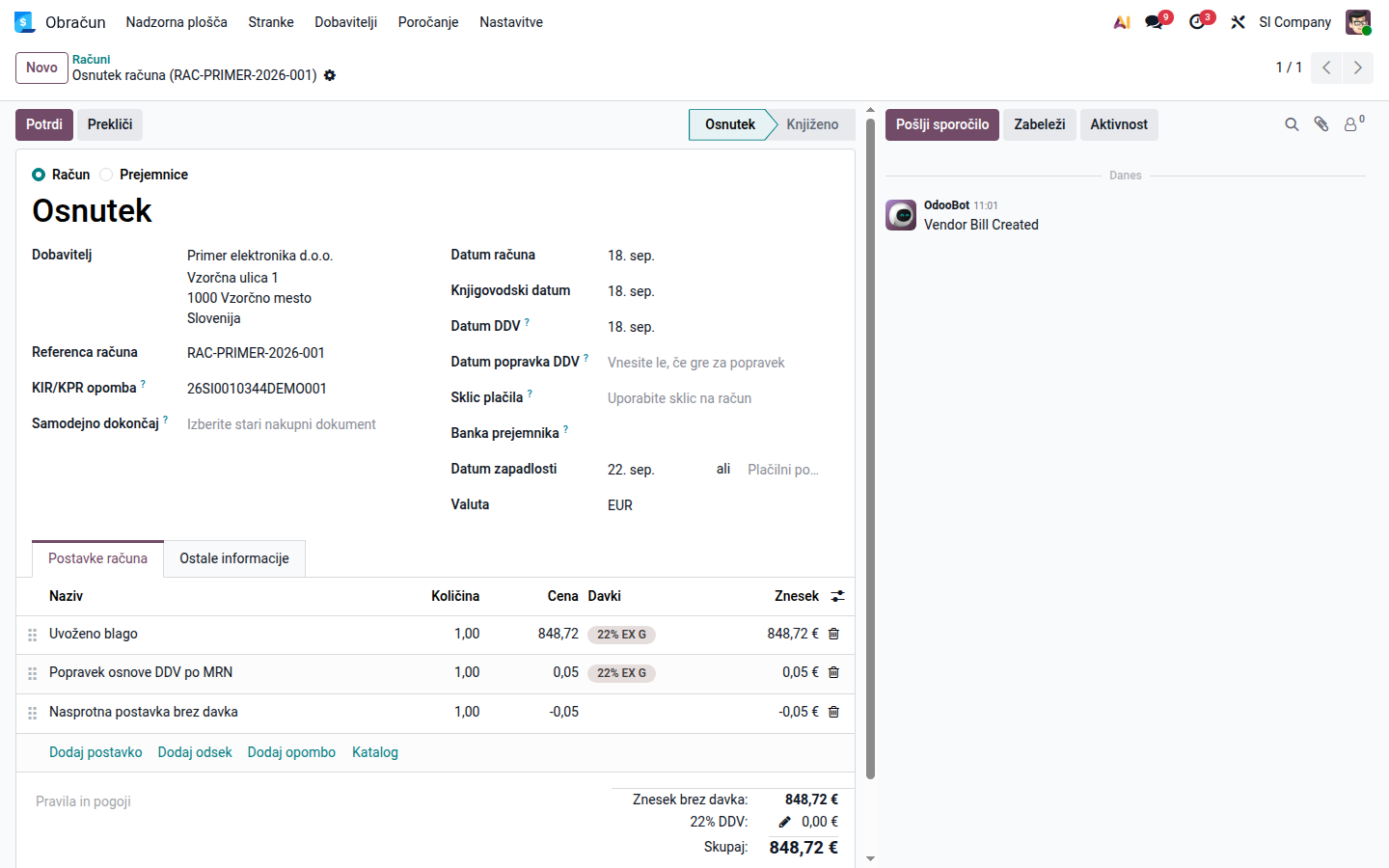Open column settings icon next to Znesek

(837, 596)
